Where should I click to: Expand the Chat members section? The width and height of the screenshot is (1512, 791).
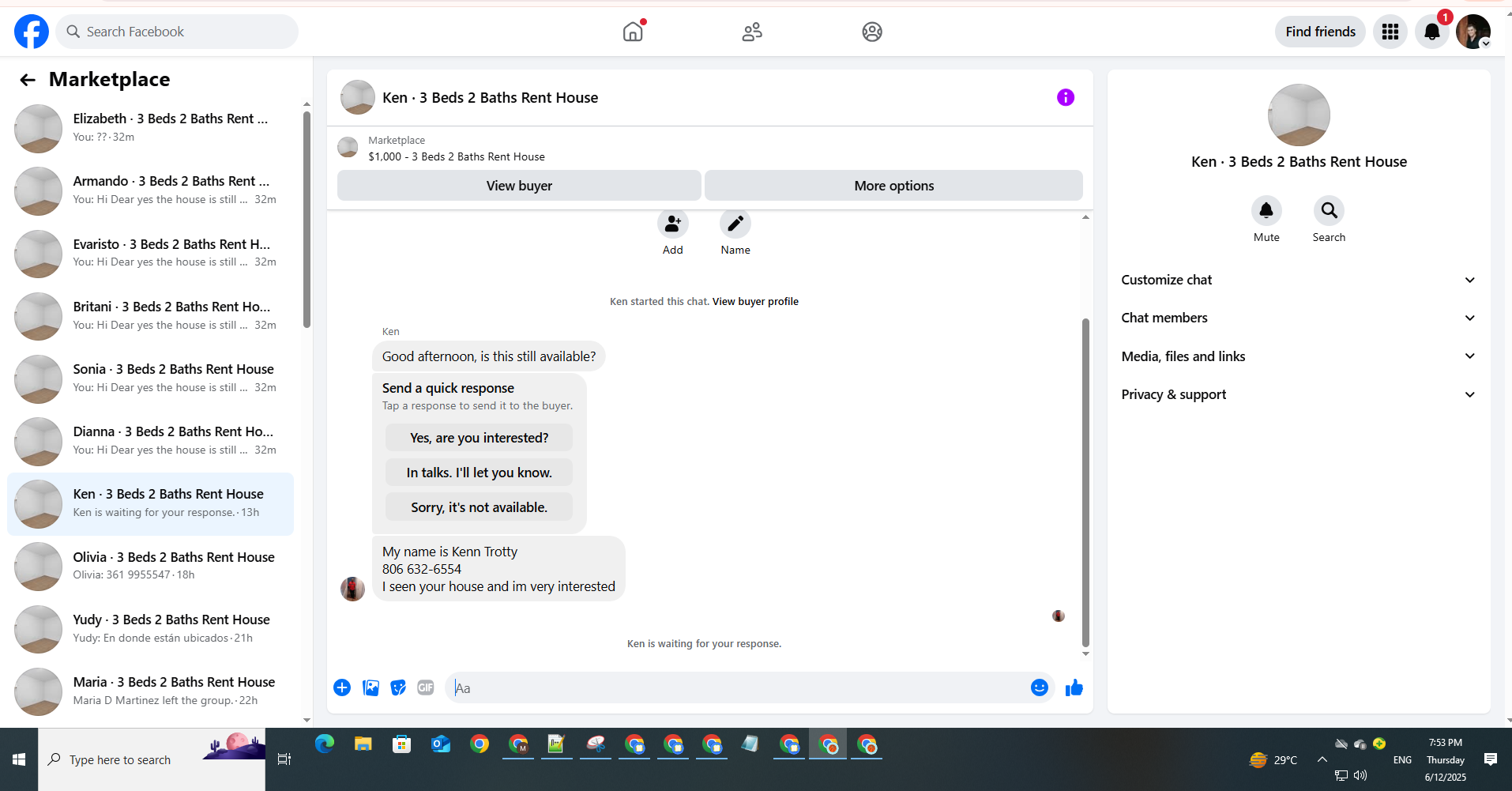coord(1299,318)
